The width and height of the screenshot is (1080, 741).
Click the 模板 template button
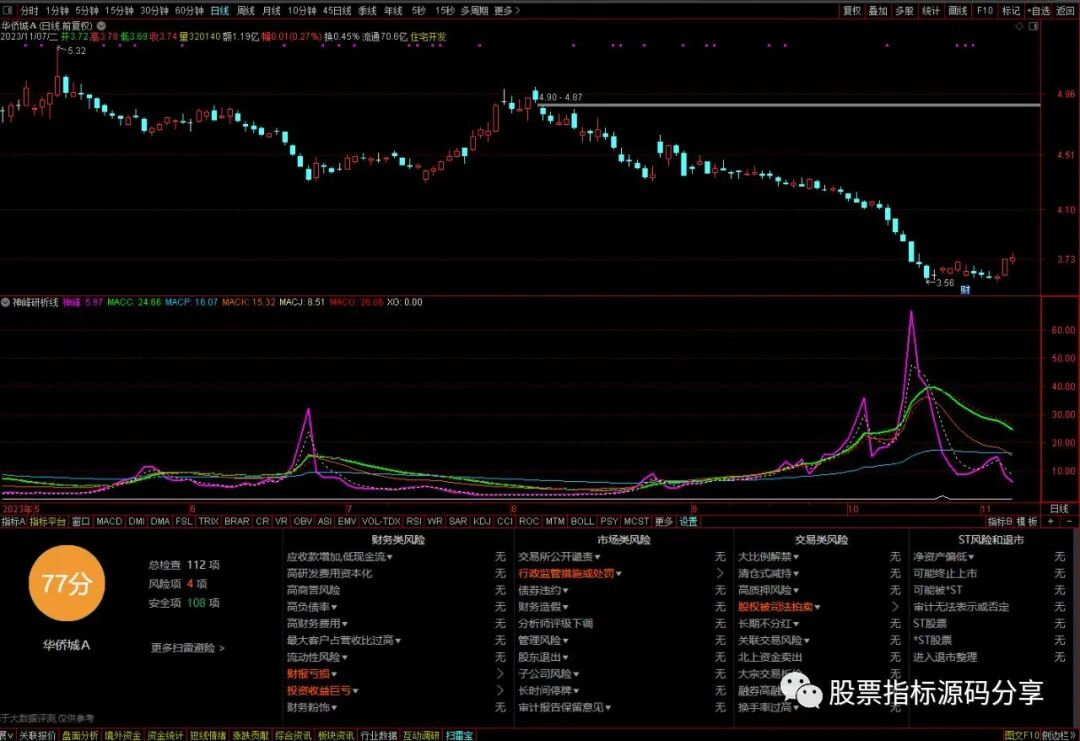point(1027,521)
